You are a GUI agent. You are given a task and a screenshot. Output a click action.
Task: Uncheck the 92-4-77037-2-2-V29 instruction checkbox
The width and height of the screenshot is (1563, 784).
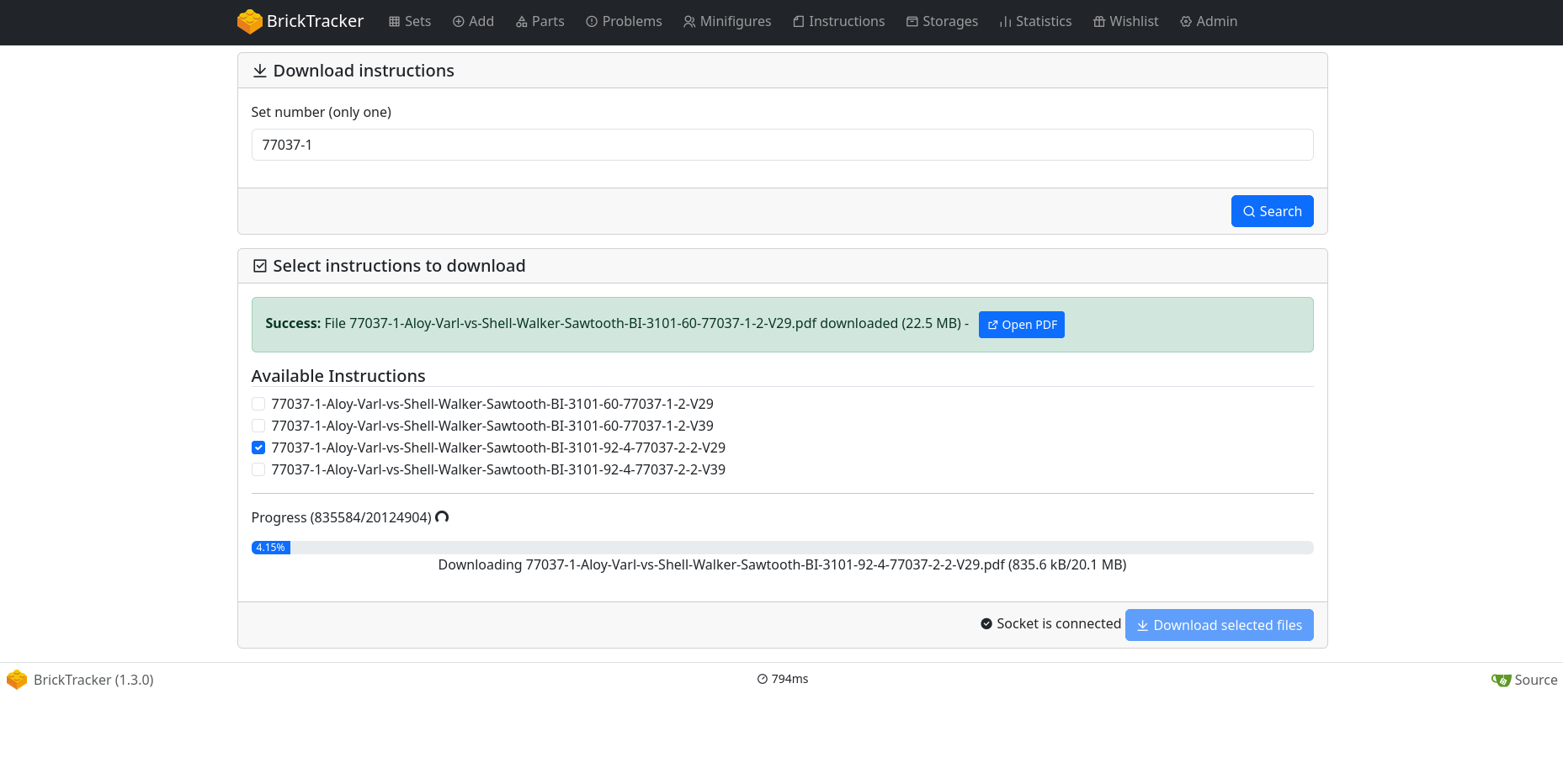258,448
